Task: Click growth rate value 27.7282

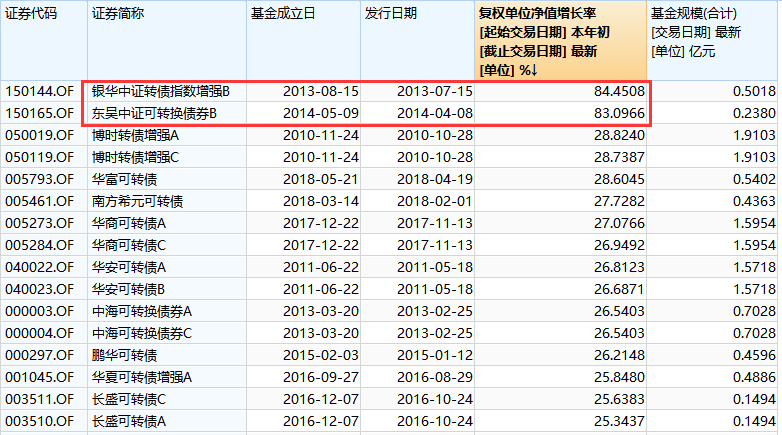Action: coord(619,201)
